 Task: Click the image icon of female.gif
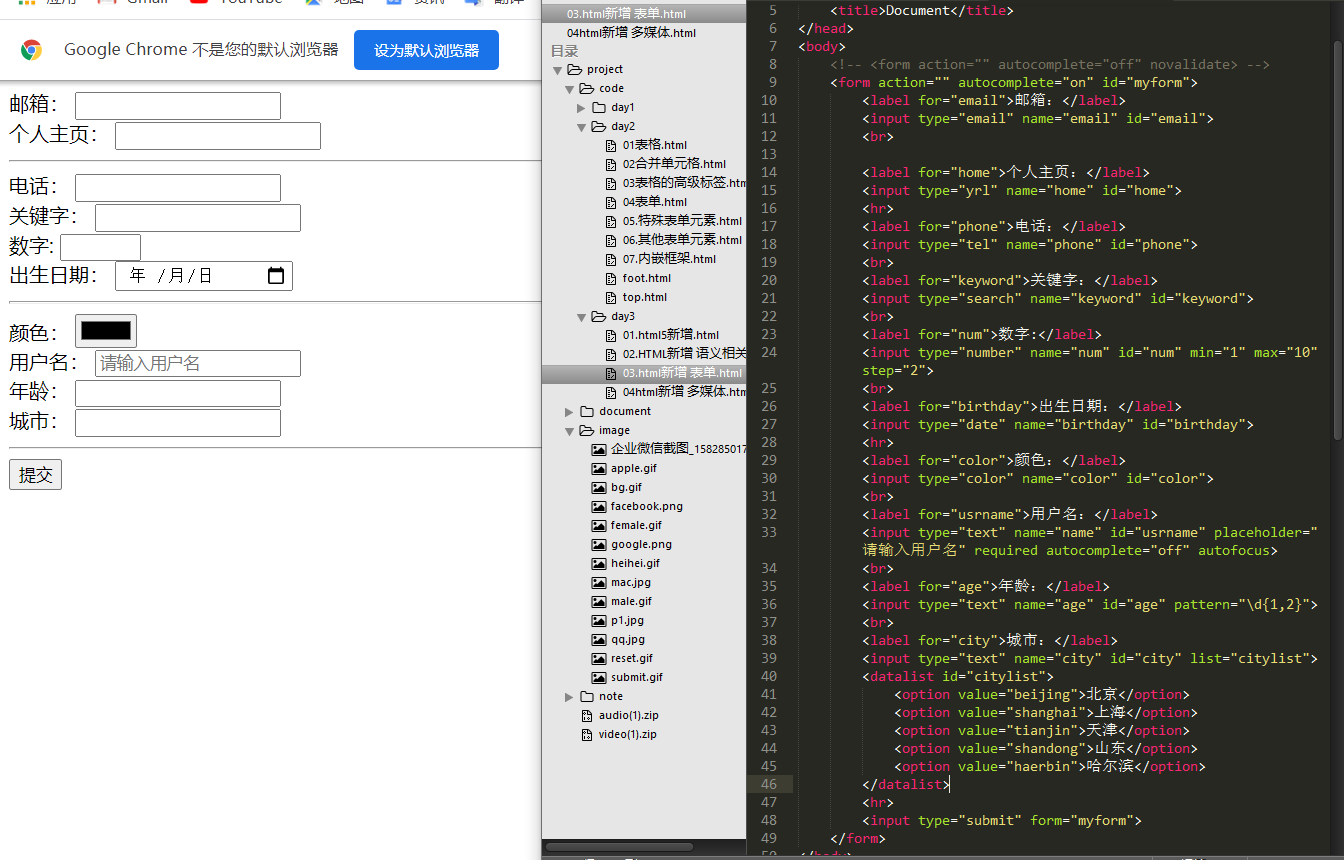tap(599, 526)
